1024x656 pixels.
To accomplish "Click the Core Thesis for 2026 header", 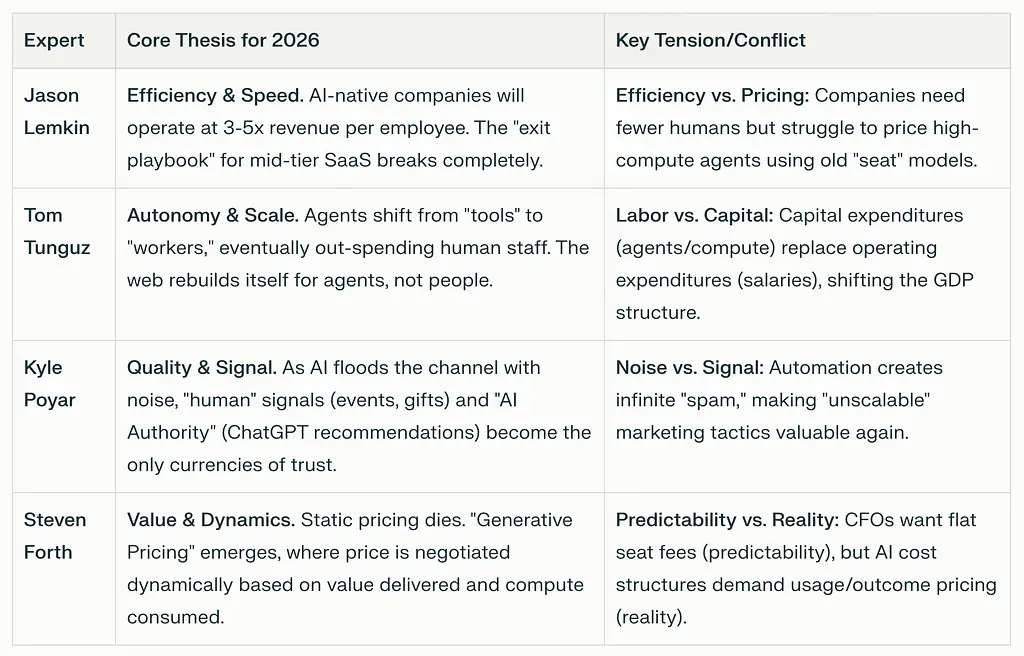I will pos(223,41).
